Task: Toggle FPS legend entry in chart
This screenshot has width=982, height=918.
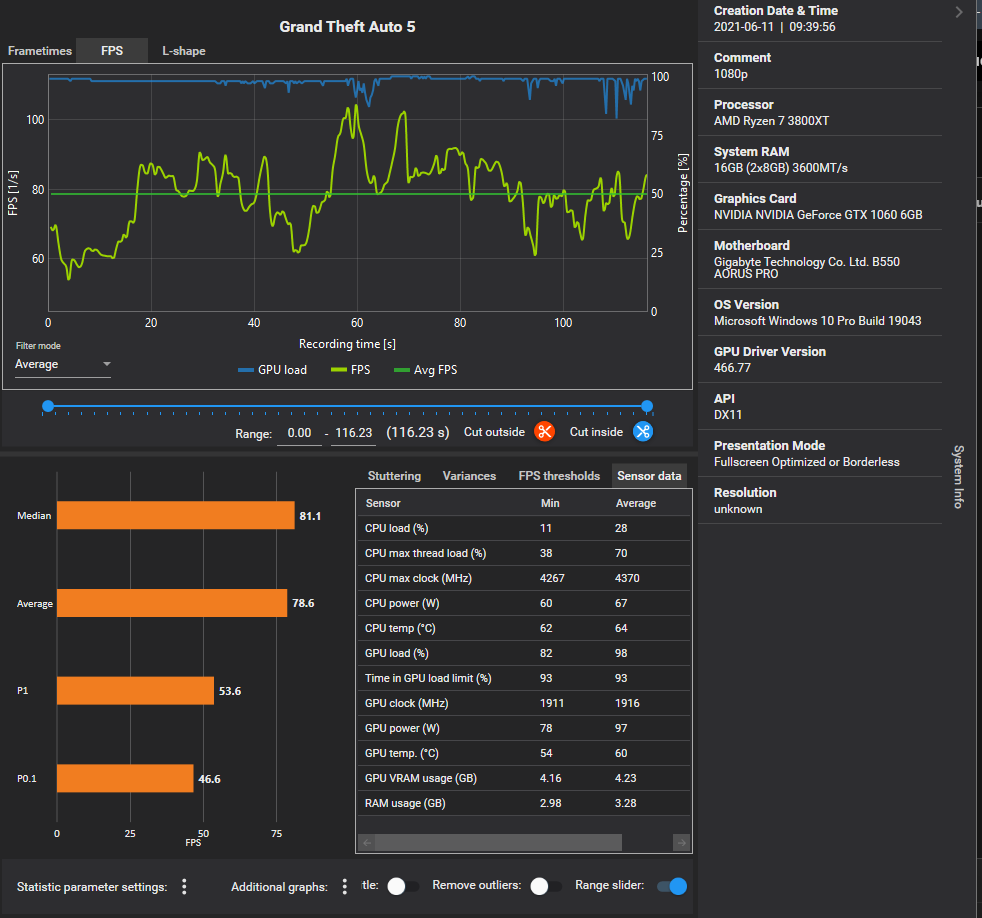Action: click(x=350, y=370)
